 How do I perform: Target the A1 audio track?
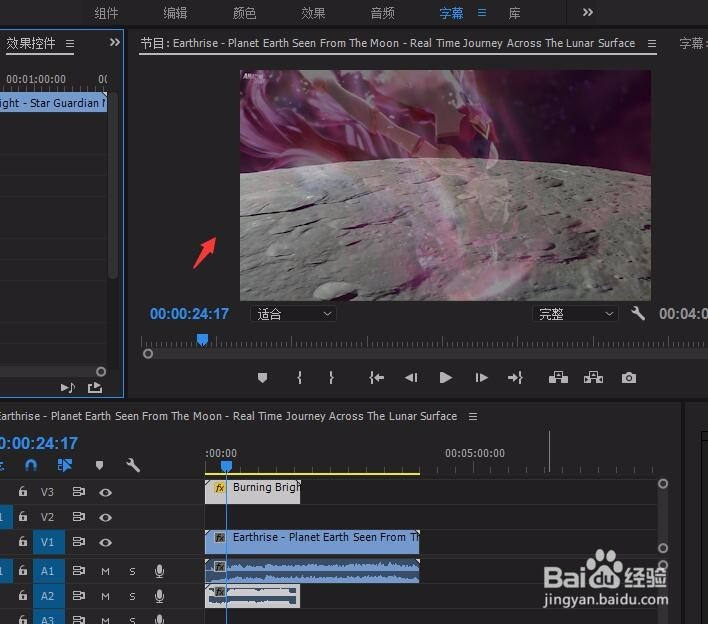click(48, 571)
